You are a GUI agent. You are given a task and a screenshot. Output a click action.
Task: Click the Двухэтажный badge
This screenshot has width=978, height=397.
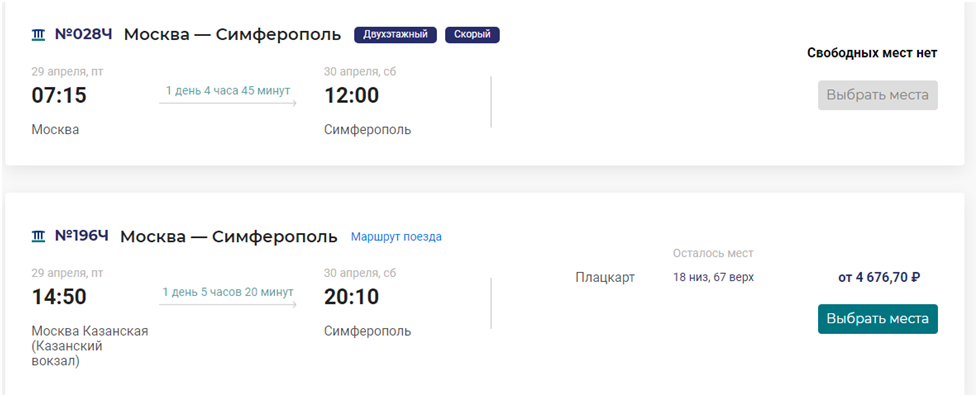click(x=395, y=35)
